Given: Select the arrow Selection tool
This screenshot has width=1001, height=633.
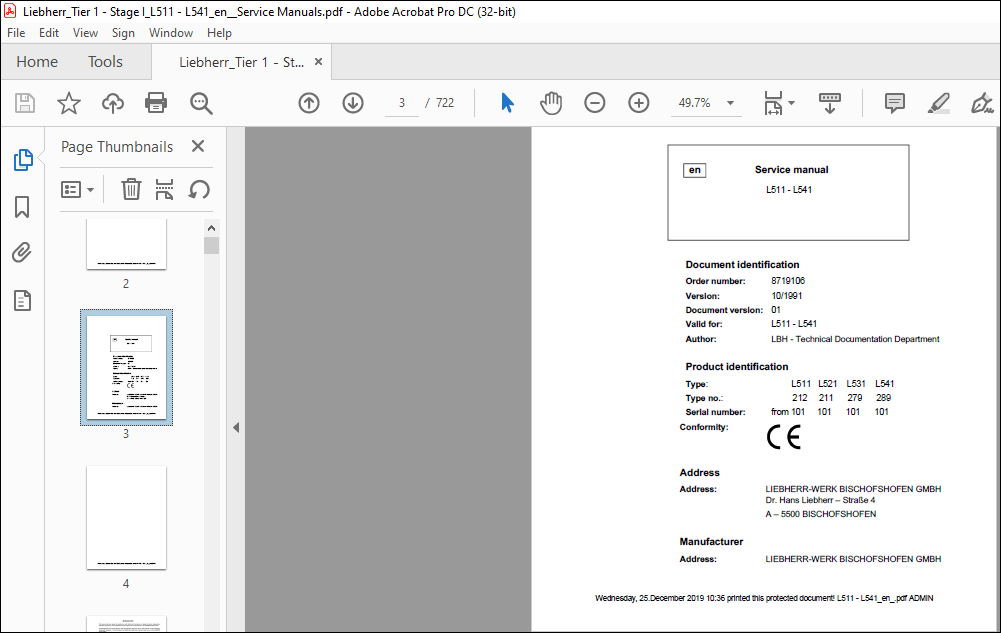Looking at the screenshot, I should click(x=507, y=103).
